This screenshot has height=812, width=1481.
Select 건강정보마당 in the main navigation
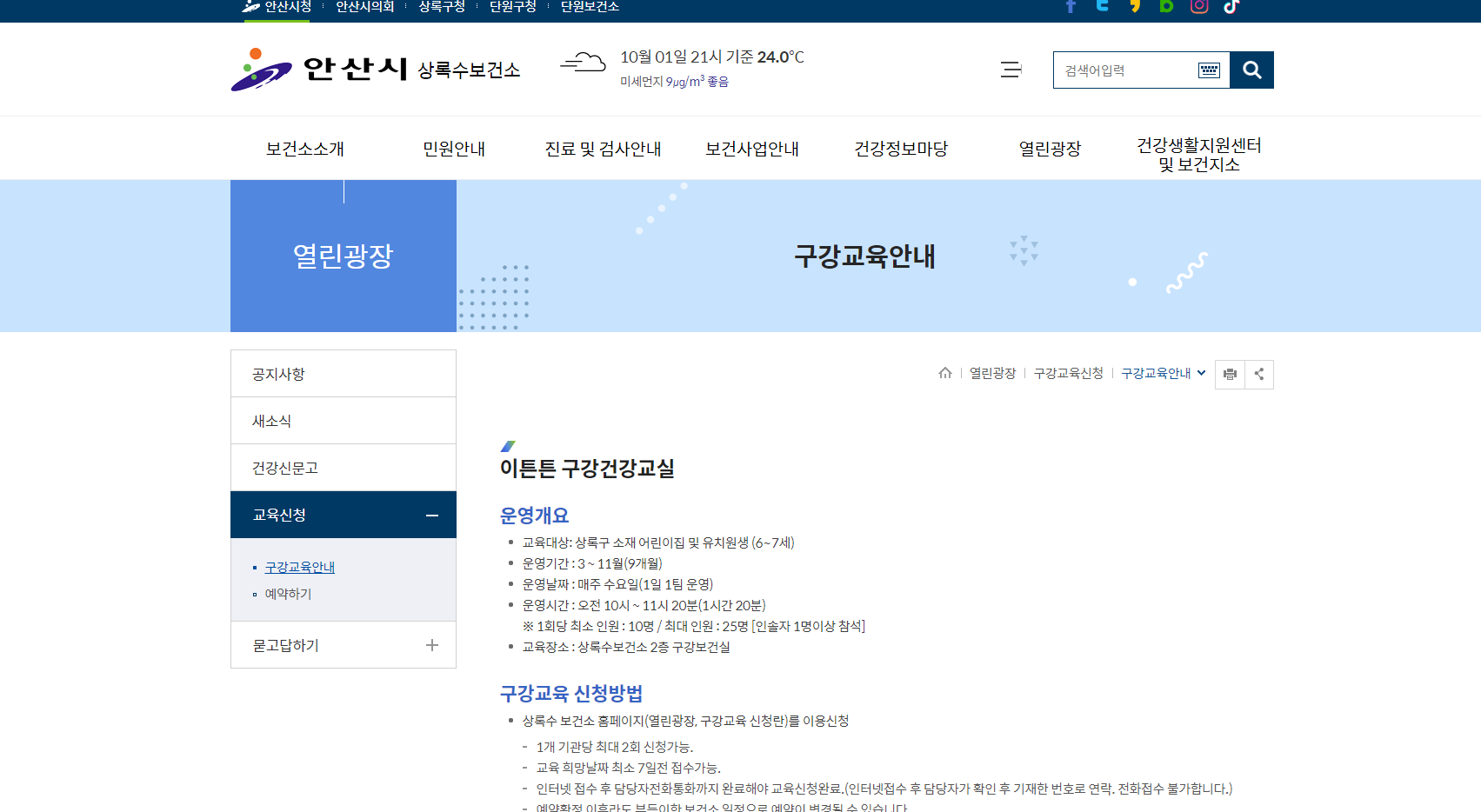coord(901,149)
